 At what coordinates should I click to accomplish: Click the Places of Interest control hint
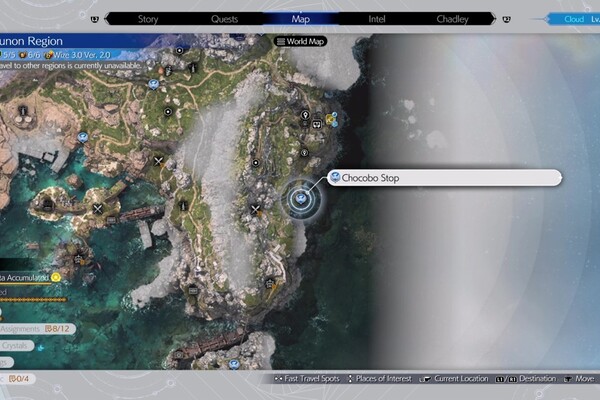pos(380,379)
